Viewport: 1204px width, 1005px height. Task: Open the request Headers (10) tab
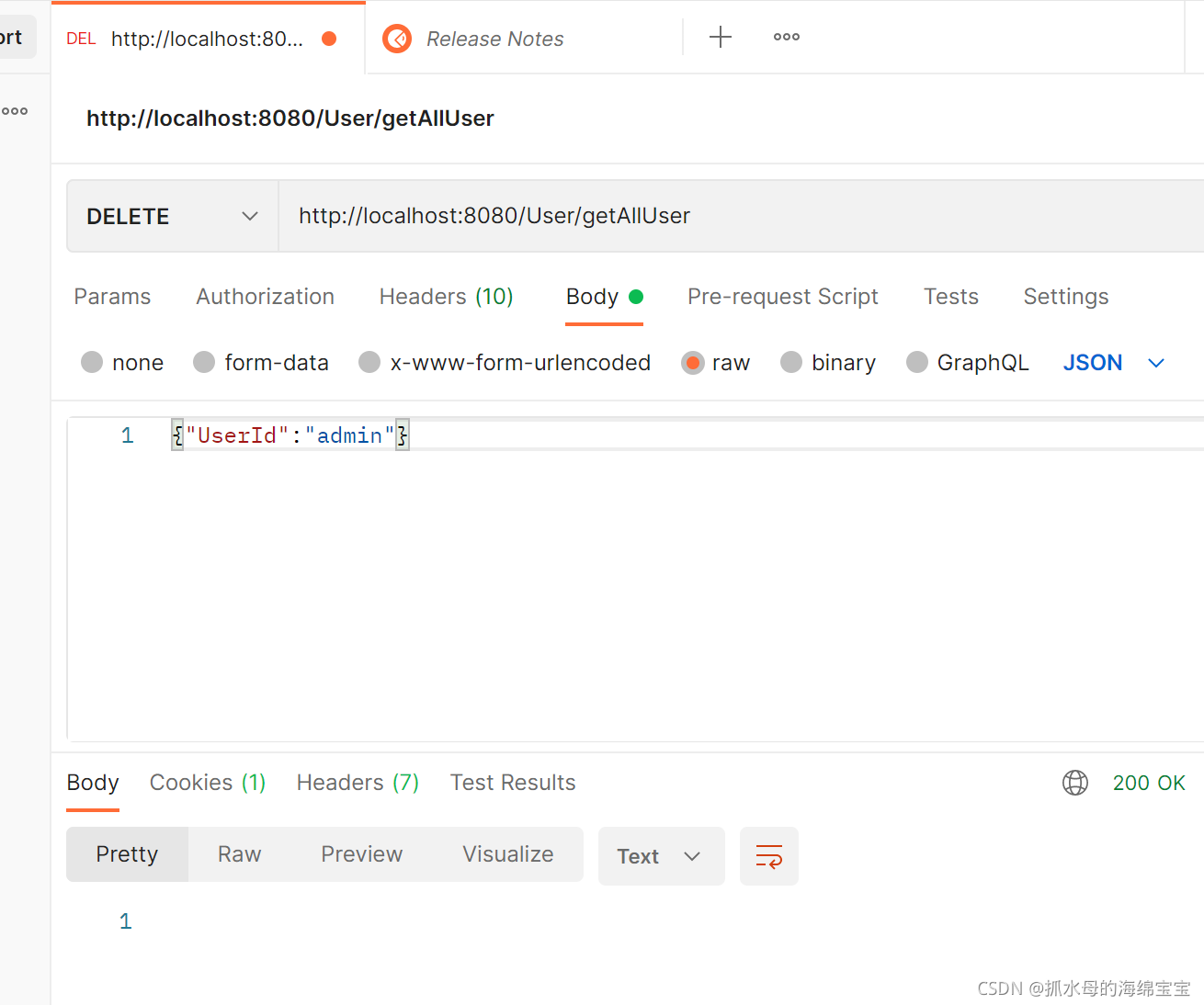[x=447, y=297]
